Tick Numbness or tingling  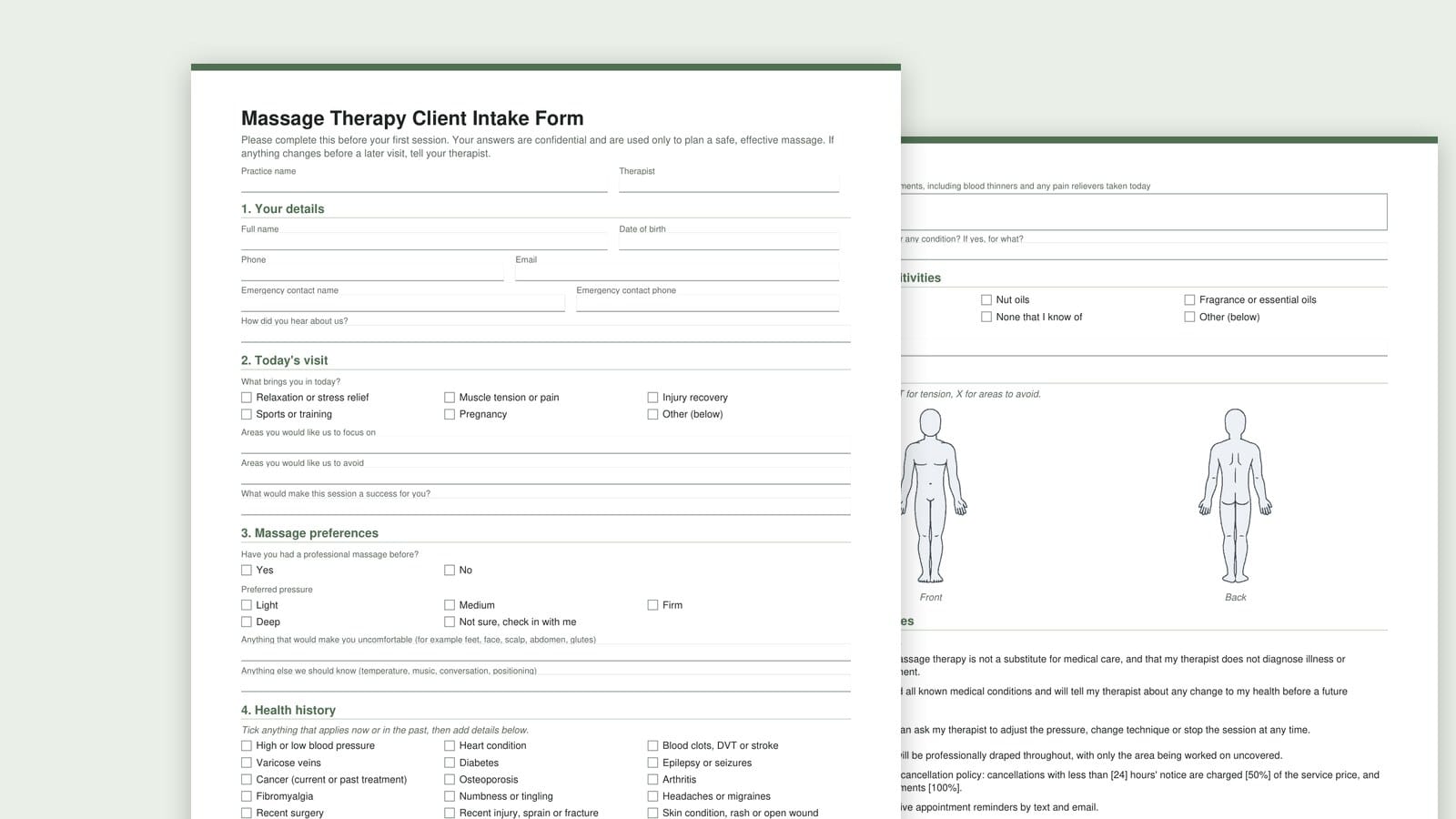point(450,796)
